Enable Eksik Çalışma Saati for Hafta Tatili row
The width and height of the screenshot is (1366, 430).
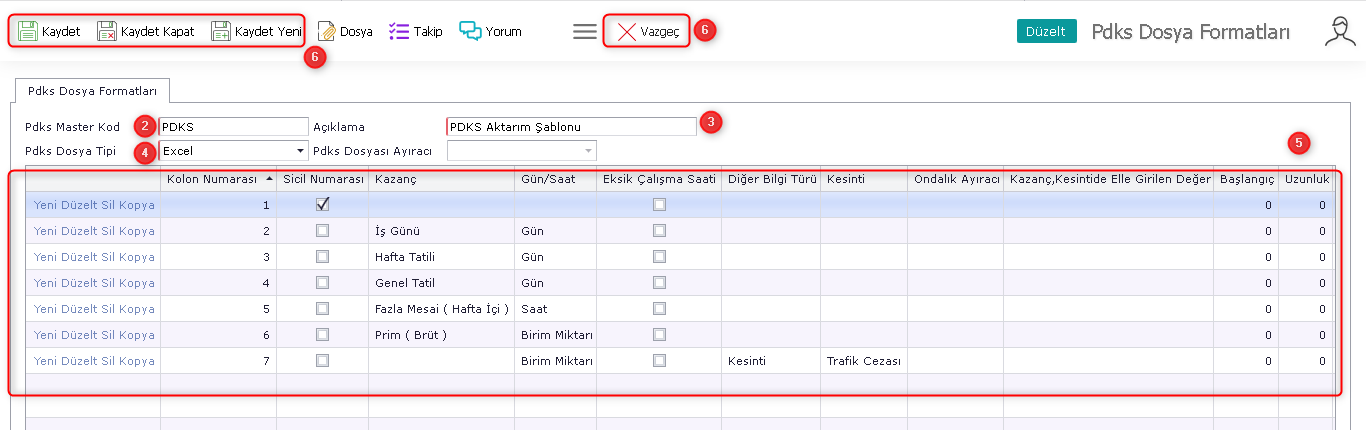click(659, 256)
